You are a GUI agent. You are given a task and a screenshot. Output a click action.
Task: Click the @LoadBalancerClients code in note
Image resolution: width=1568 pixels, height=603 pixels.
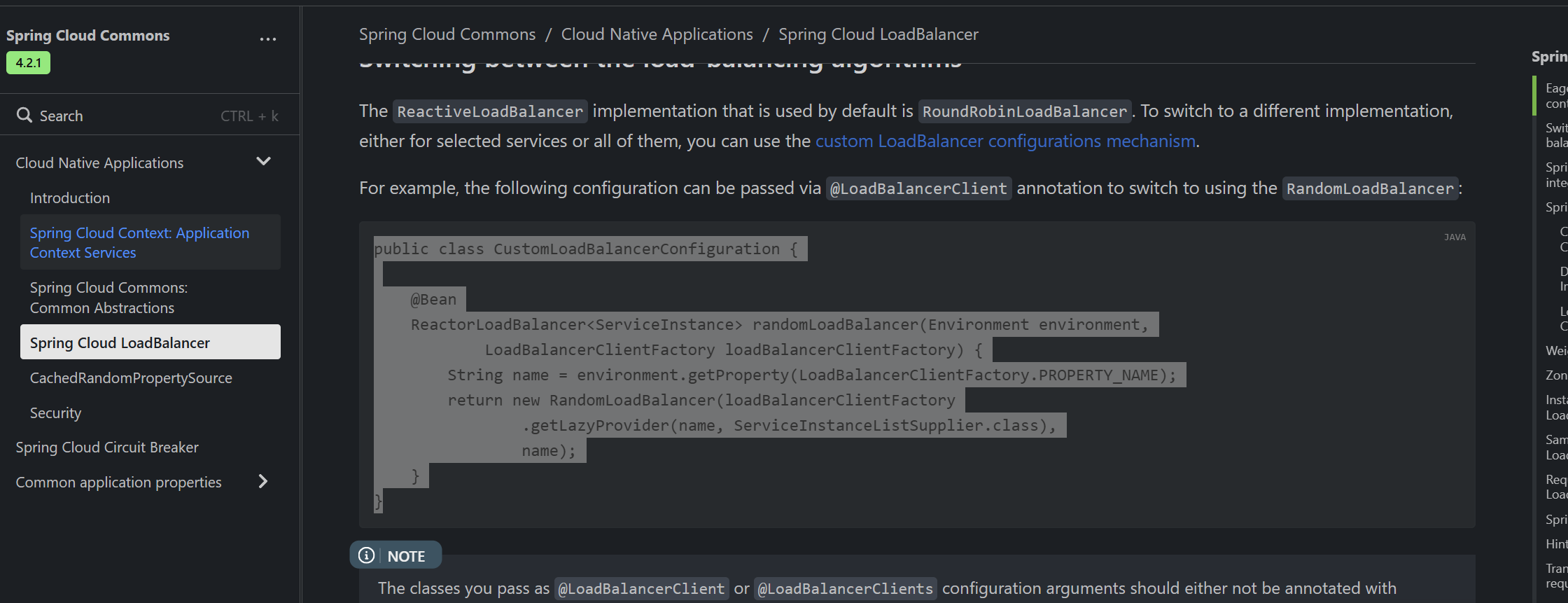845,589
